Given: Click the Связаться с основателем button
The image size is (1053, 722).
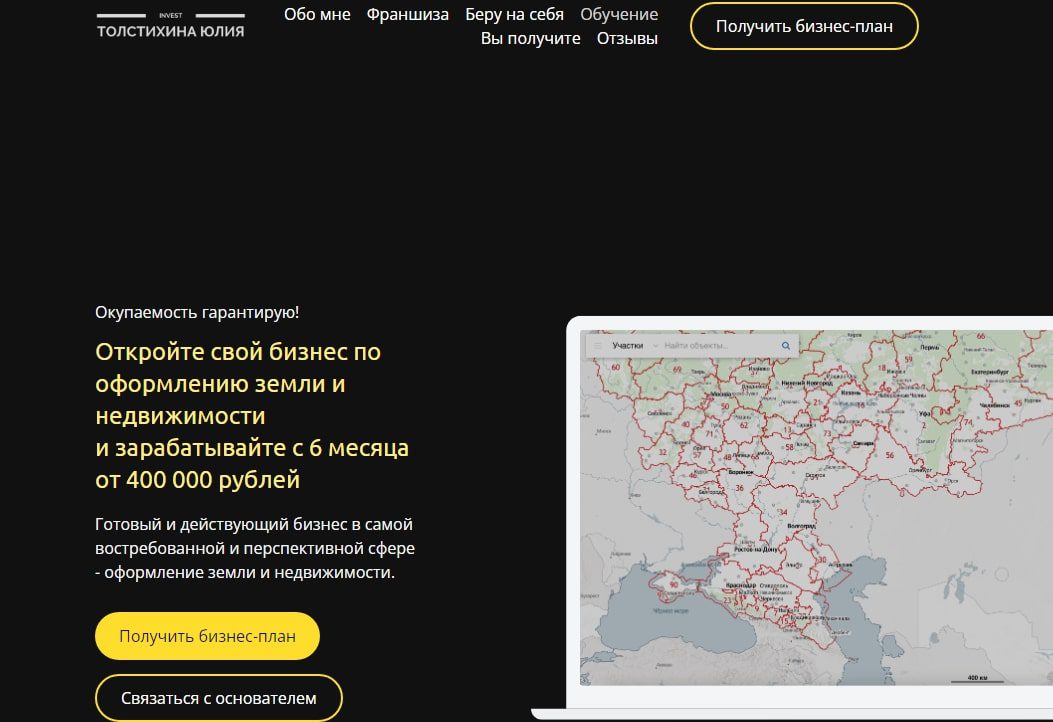Looking at the screenshot, I should point(219,698).
